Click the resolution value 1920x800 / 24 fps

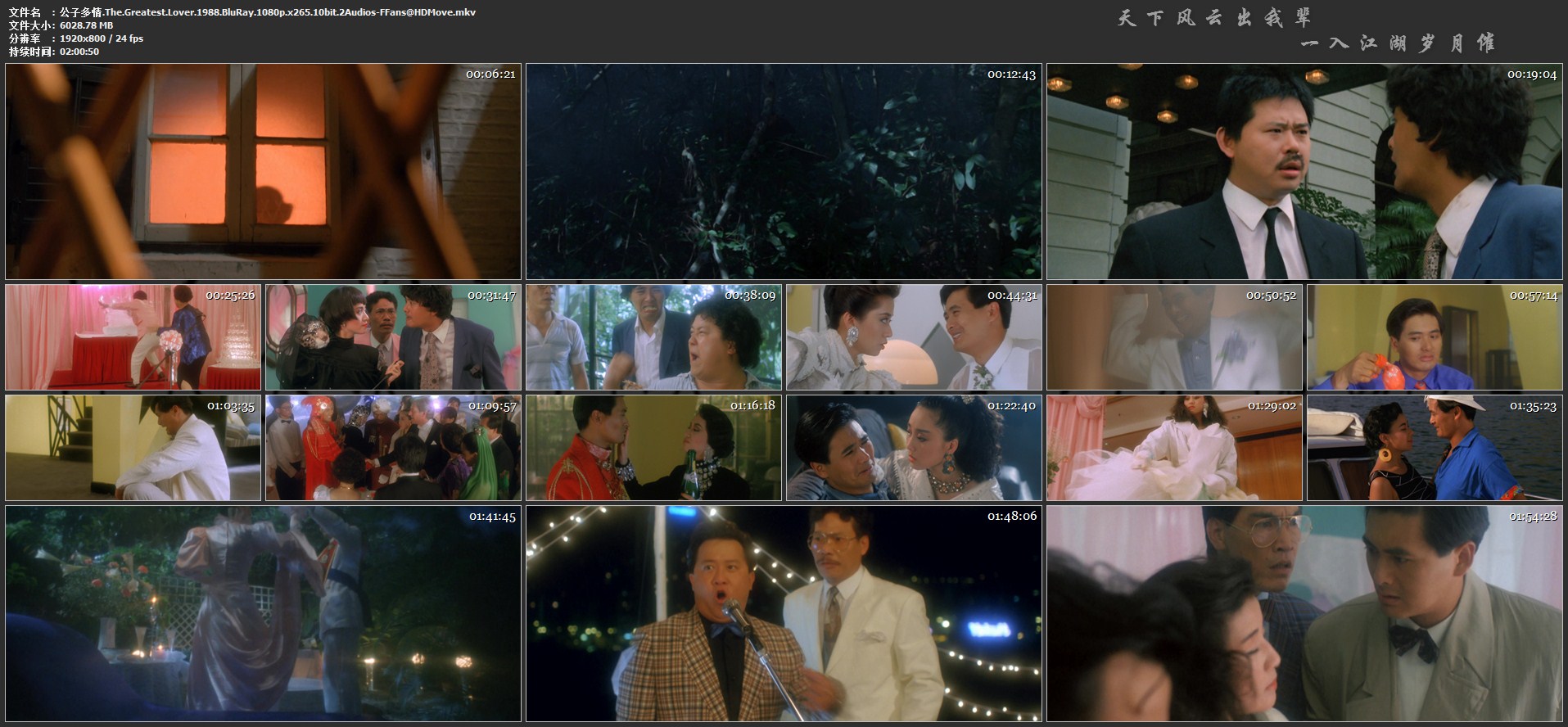click(x=102, y=38)
